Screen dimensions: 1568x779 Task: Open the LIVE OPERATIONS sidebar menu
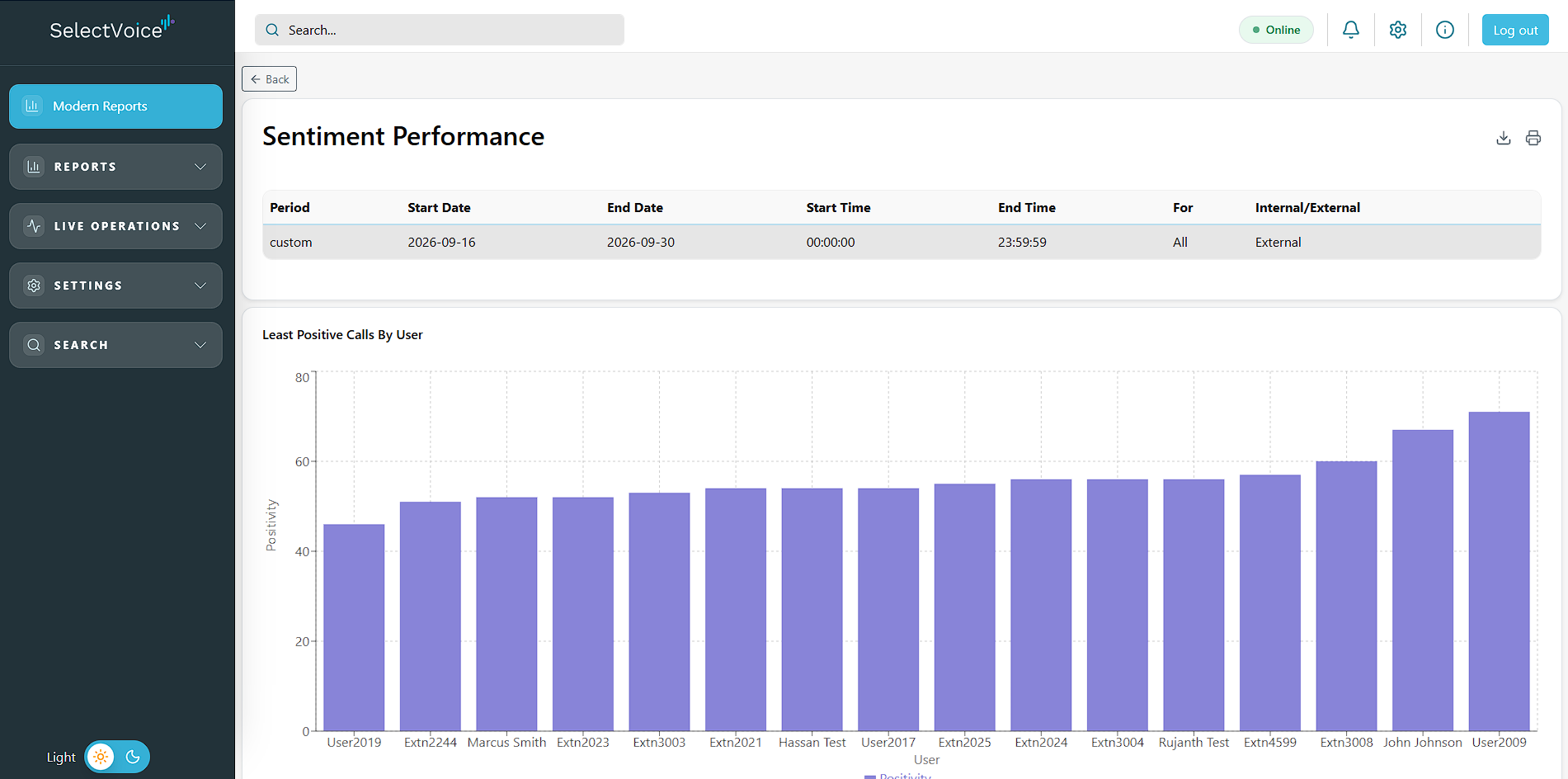point(115,226)
